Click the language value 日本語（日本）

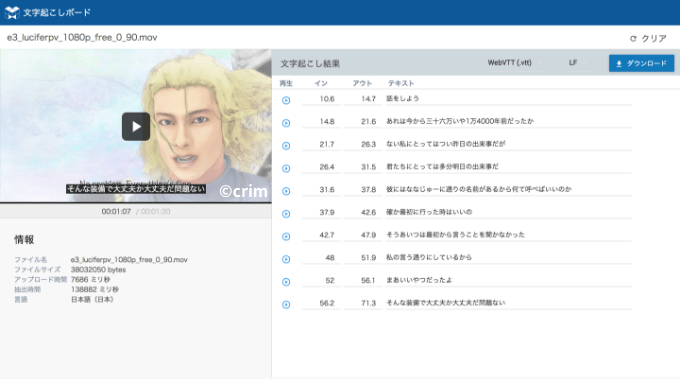[92, 300]
